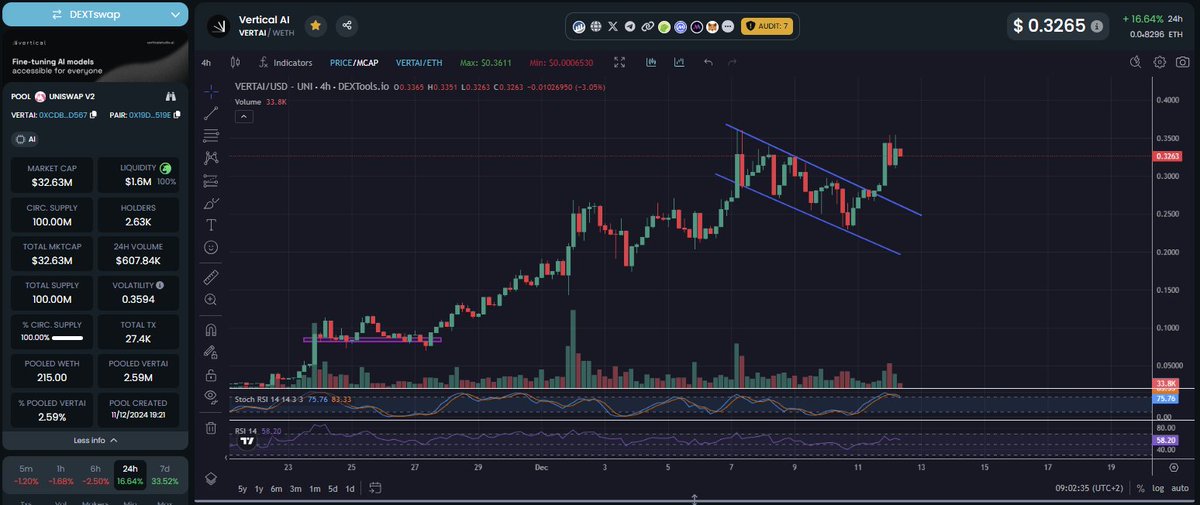This screenshot has height=505, width=1200.
Task: Click the chain link icon
Action: click(x=647, y=26)
